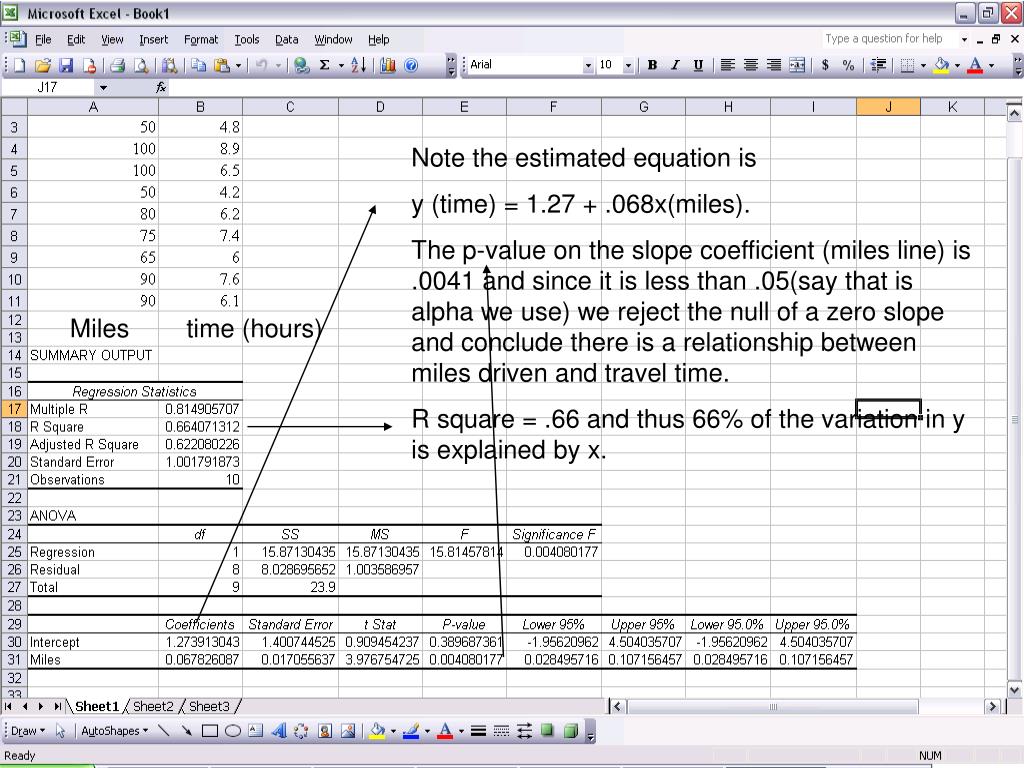This screenshot has width=1024, height=768.
Task: Click the Paste clipboard icon
Action: coord(222,65)
